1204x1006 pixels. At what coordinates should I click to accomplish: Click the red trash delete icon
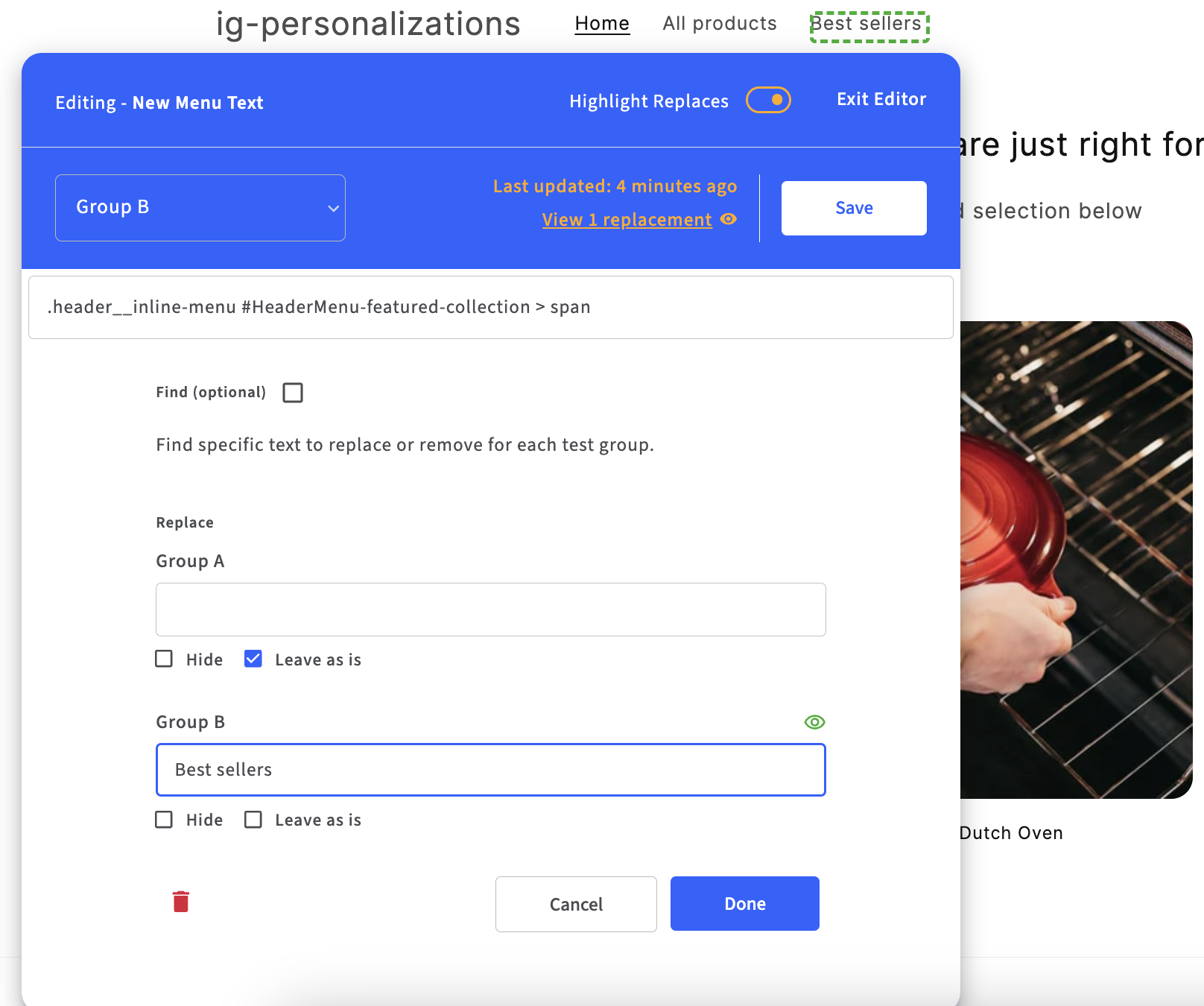(181, 902)
